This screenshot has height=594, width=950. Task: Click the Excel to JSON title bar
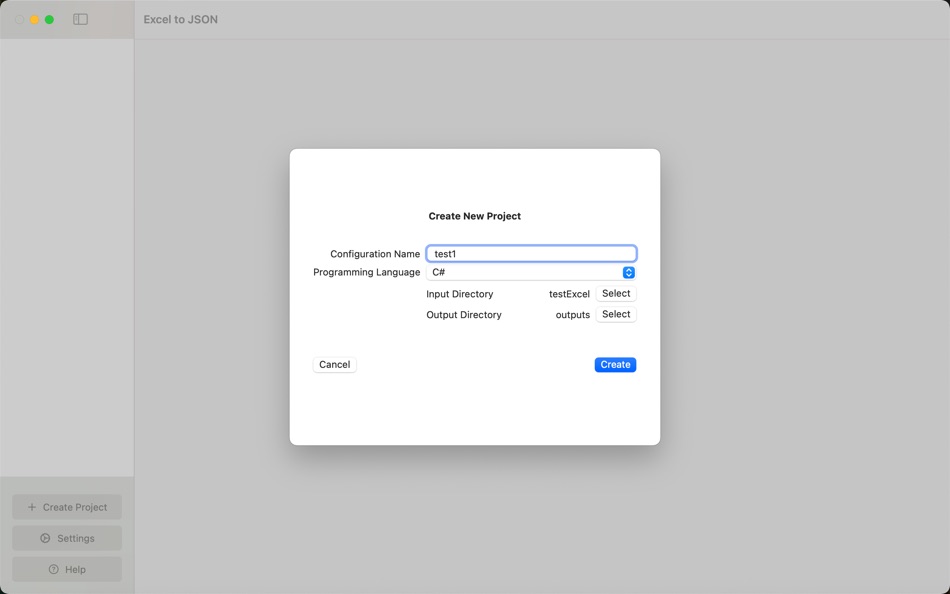click(181, 18)
